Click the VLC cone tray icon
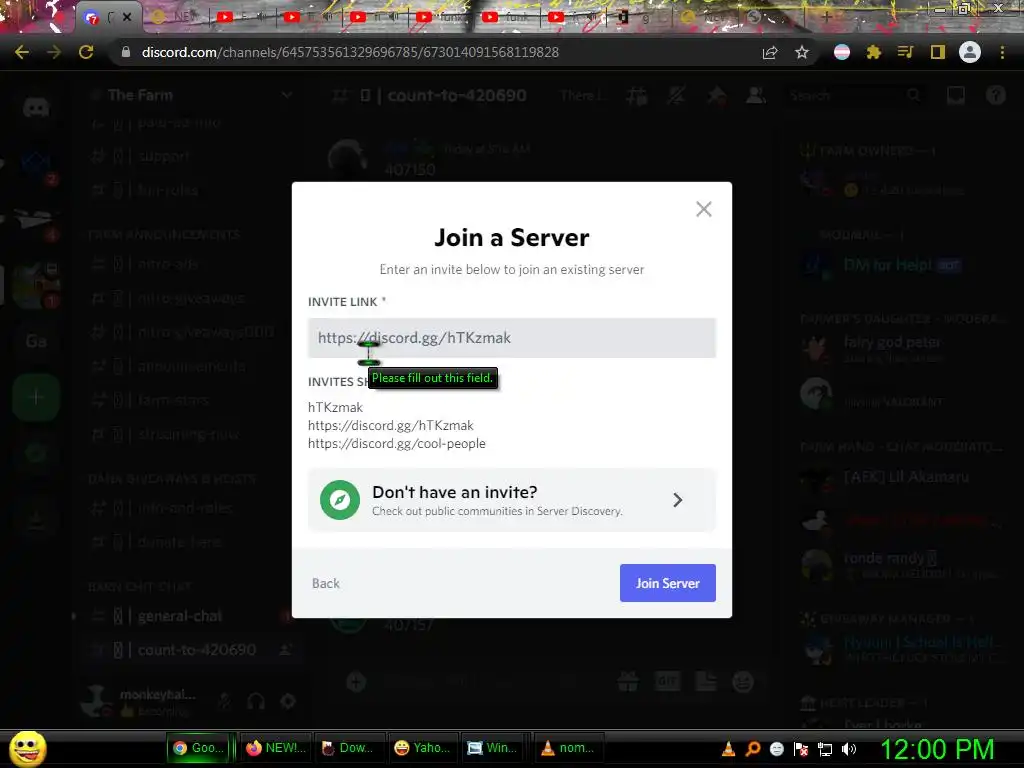Viewport: 1024px width, 768px height. point(728,749)
